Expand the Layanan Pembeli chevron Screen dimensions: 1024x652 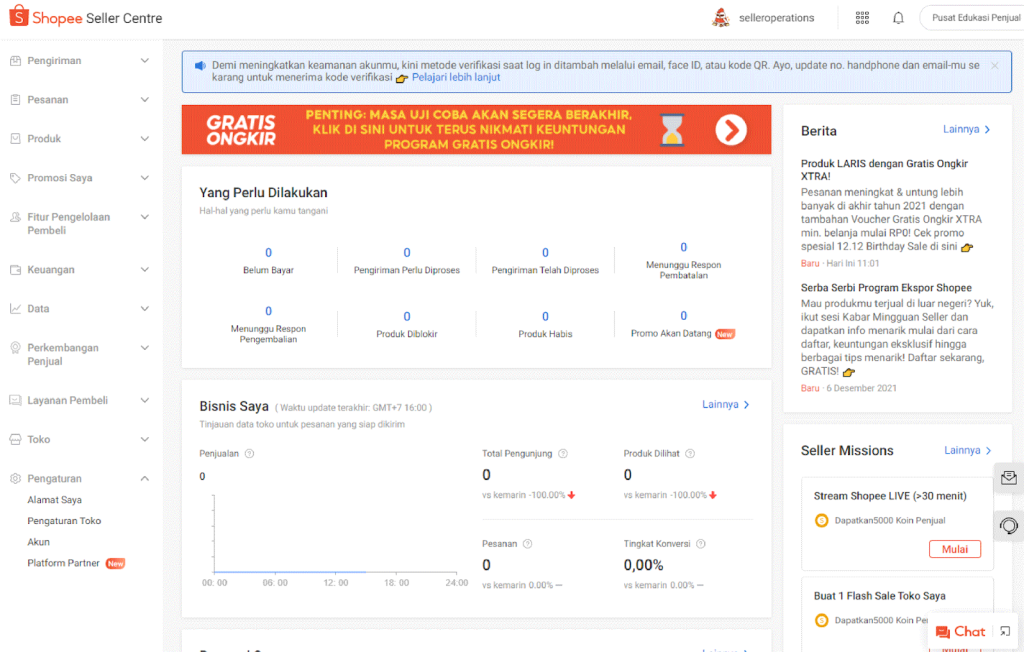[x=145, y=400]
